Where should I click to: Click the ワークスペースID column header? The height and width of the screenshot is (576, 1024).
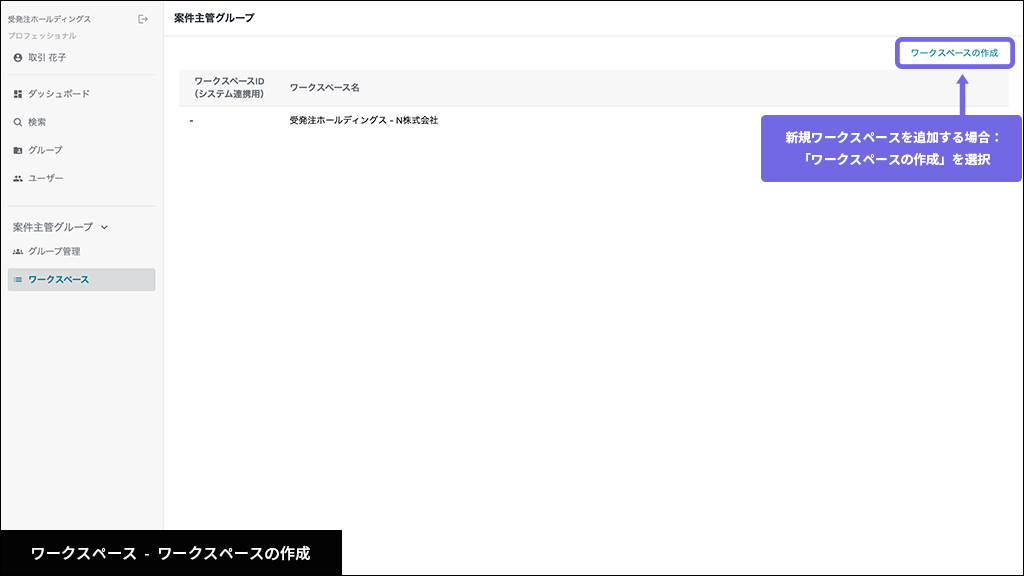(229, 88)
